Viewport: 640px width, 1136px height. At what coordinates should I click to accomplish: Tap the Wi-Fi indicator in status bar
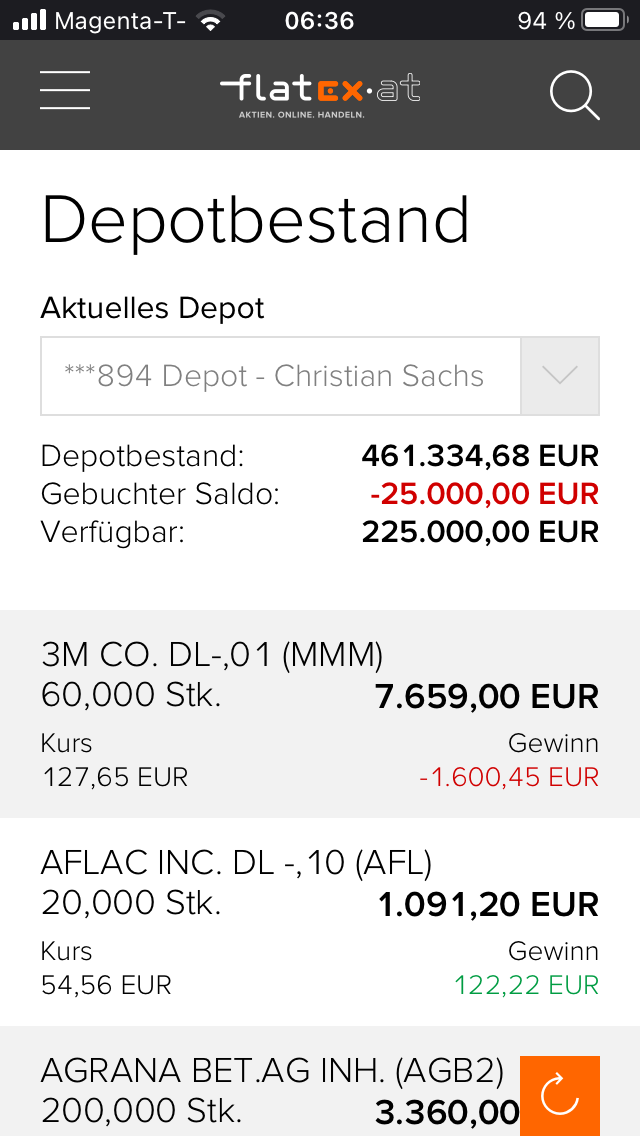tap(210, 20)
